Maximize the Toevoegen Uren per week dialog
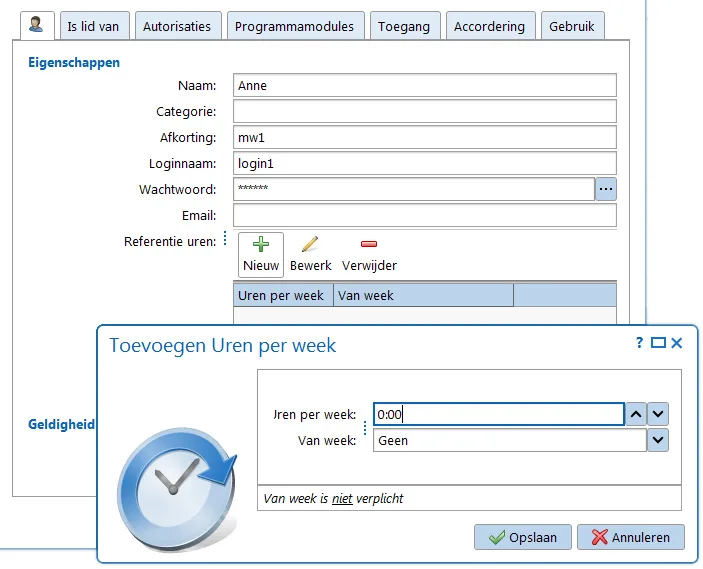The width and height of the screenshot is (703, 569). pos(658,343)
